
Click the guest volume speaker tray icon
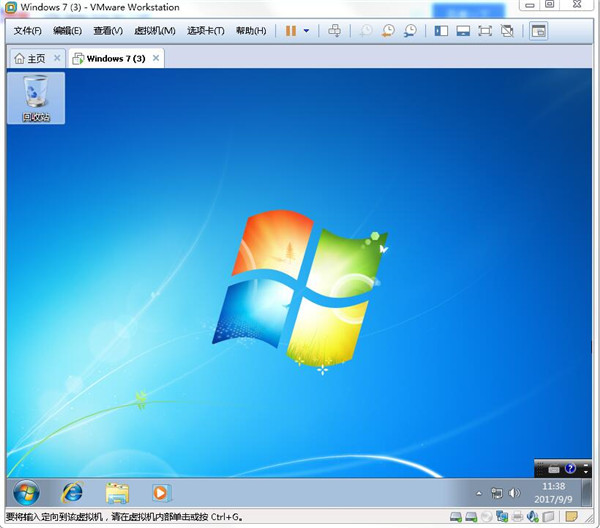point(514,493)
